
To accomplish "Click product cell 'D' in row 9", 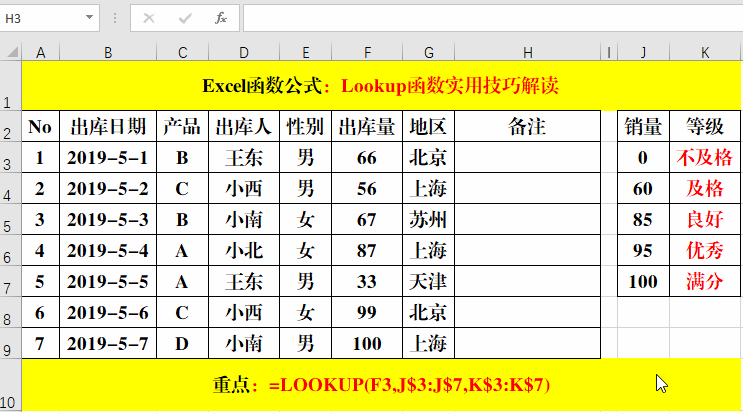I will tap(182, 343).
